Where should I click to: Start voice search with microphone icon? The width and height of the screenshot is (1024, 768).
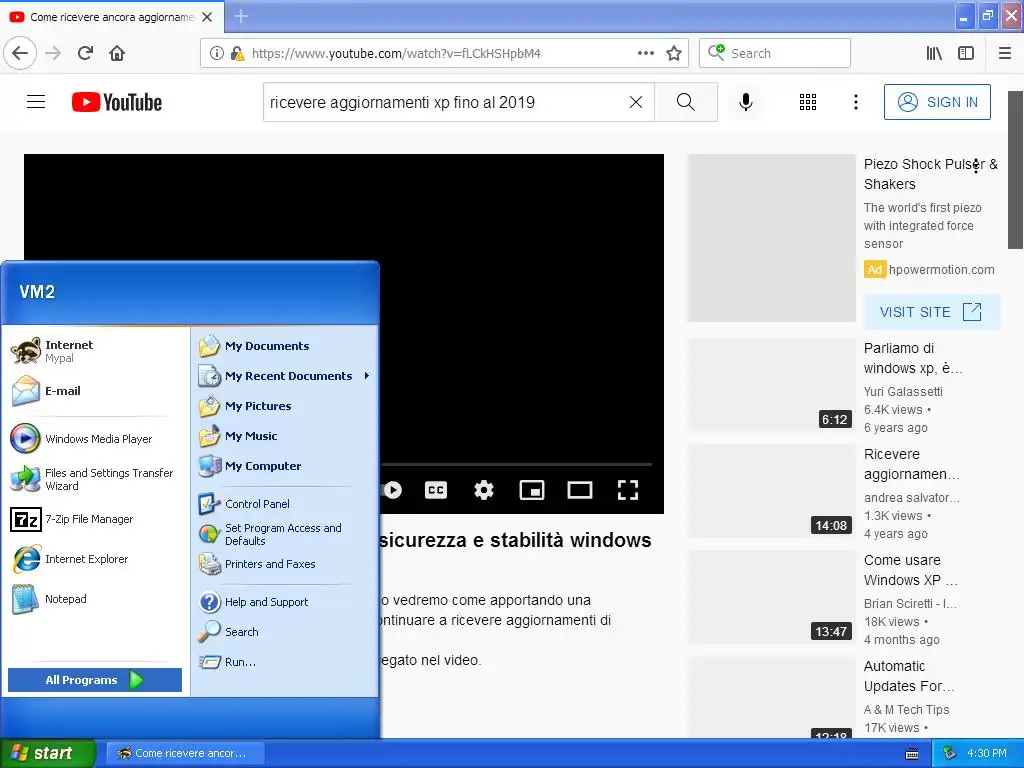[x=746, y=102]
